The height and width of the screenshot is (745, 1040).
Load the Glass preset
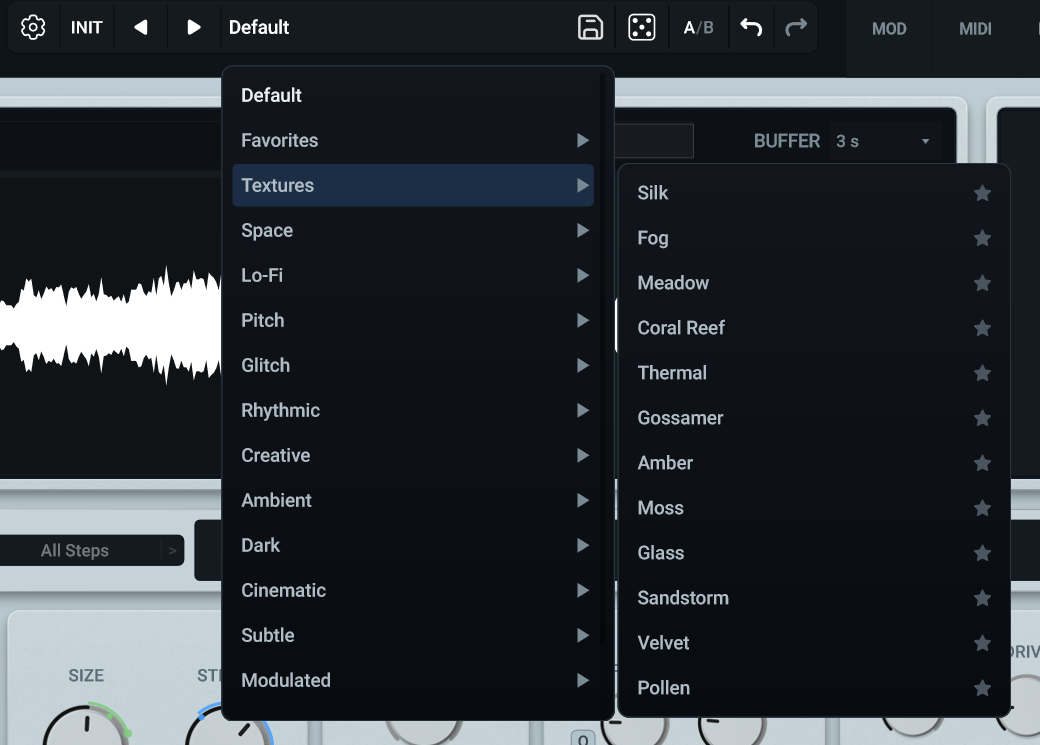click(814, 553)
